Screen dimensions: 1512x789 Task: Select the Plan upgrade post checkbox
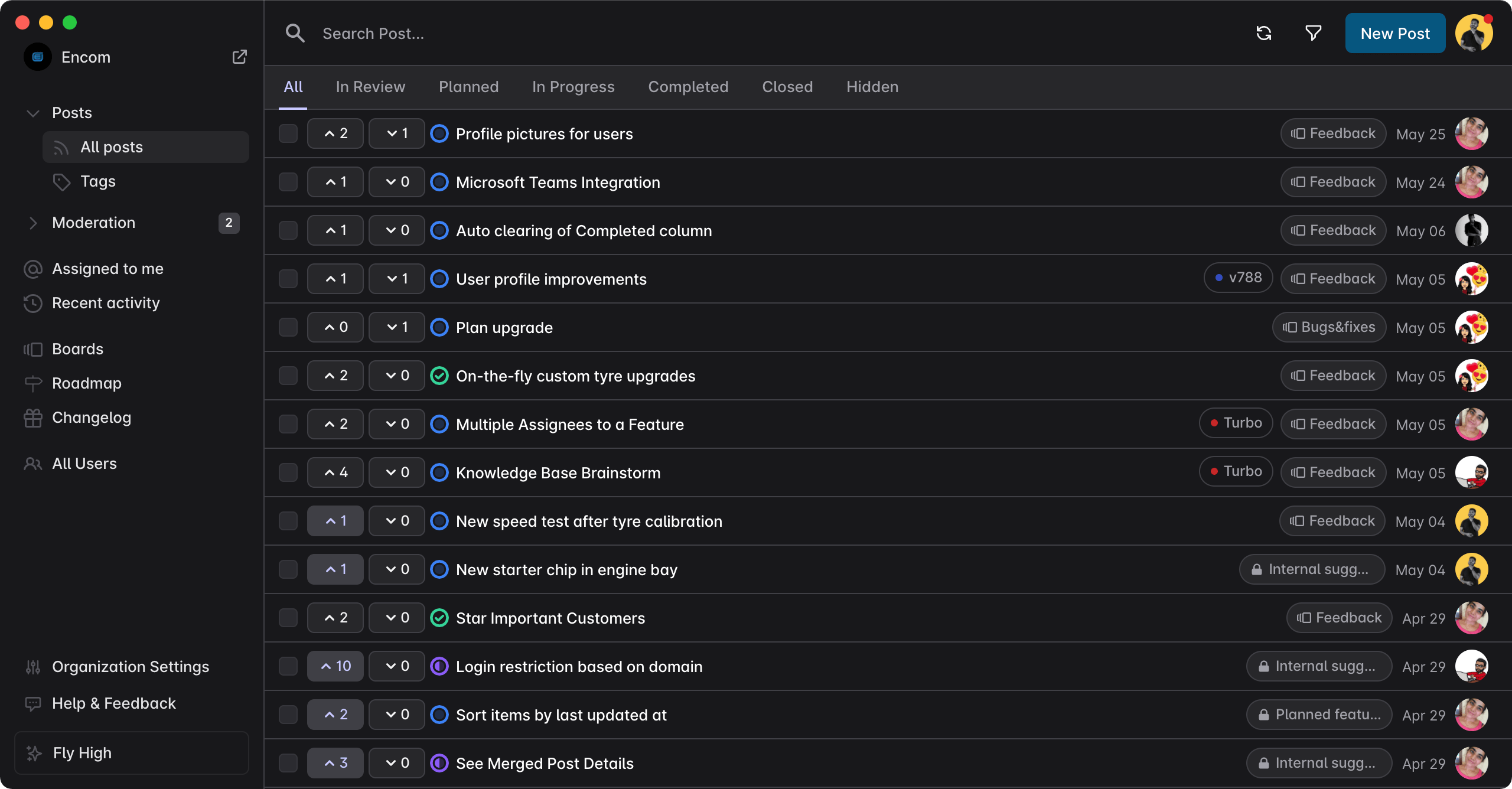(x=288, y=327)
